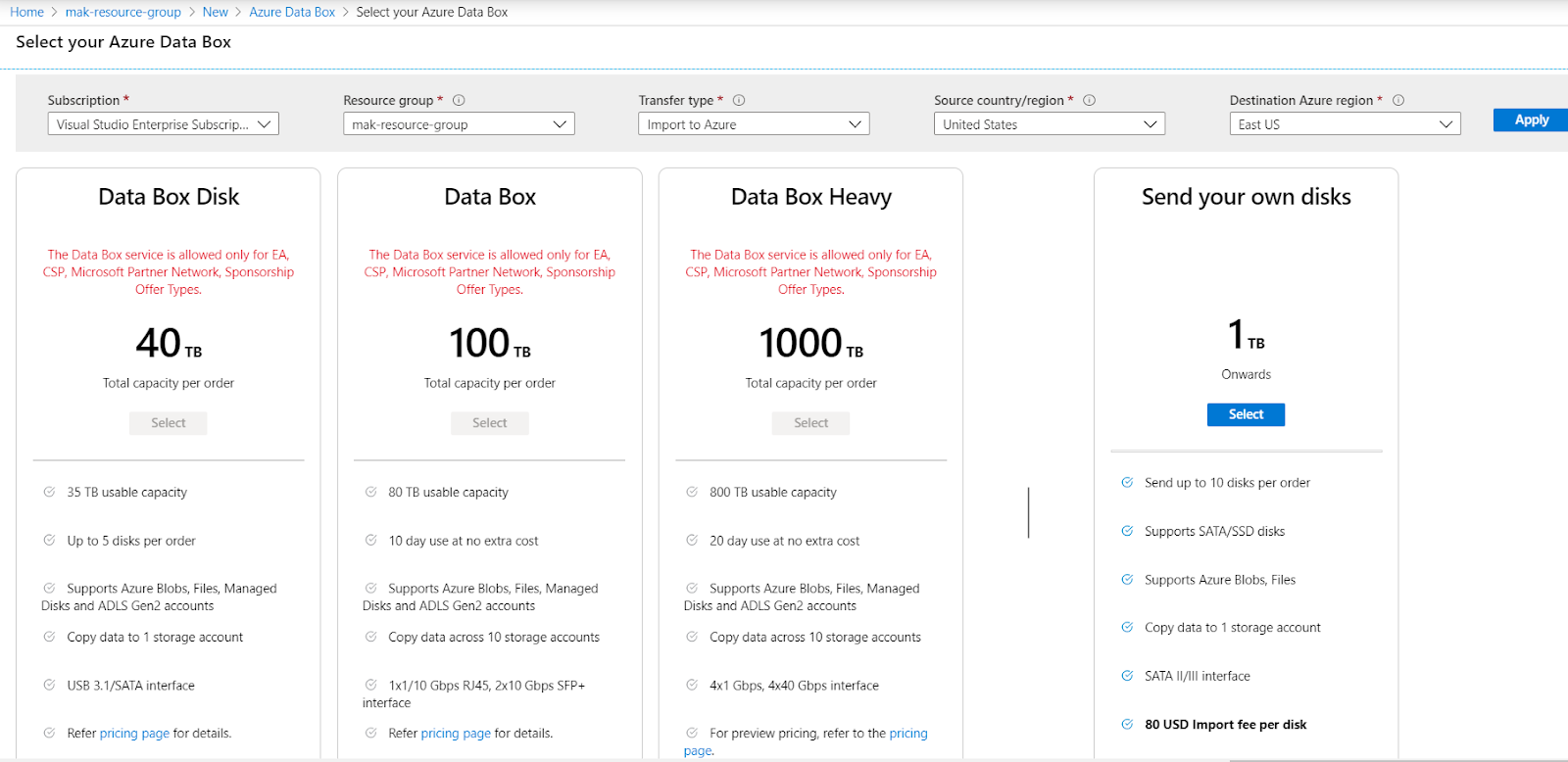Open mak-resource-group breadcrumb link
Screen dimensions: 1568x762
(123, 12)
